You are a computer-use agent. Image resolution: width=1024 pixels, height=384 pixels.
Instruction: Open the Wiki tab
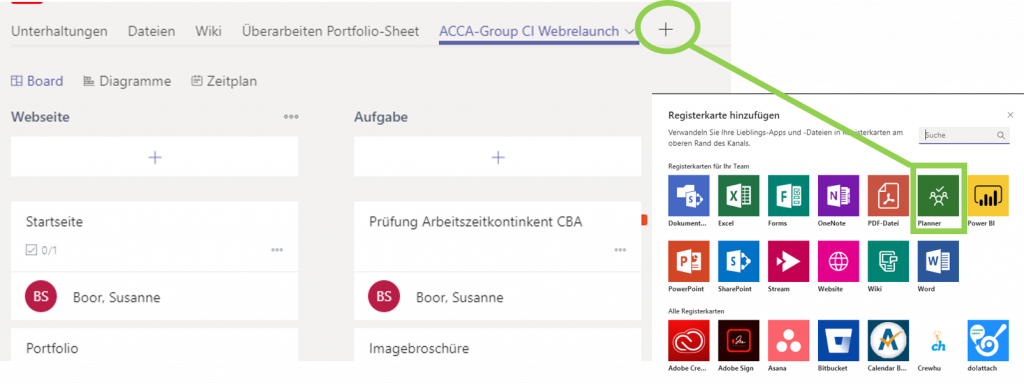pyautogui.click(x=208, y=31)
